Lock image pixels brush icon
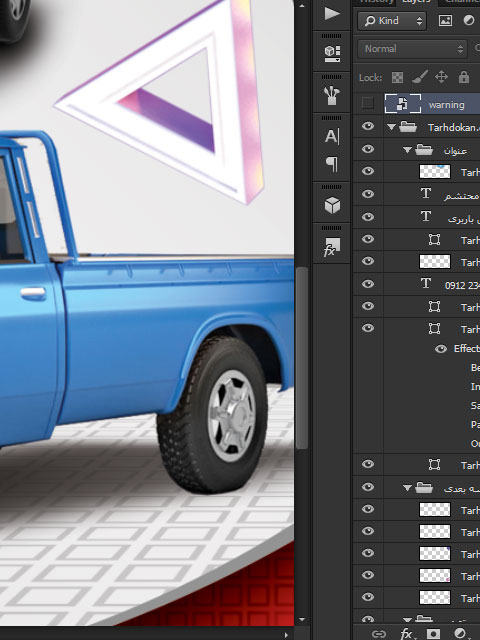Image resolution: width=480 pixels, height=640 pixels. click(x=420, y=77)
